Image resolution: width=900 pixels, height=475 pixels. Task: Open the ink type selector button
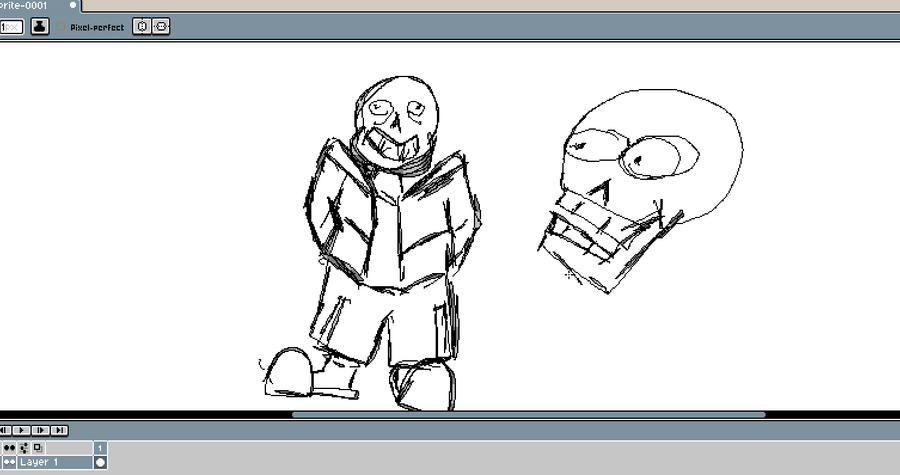click(x=40, y=26)
